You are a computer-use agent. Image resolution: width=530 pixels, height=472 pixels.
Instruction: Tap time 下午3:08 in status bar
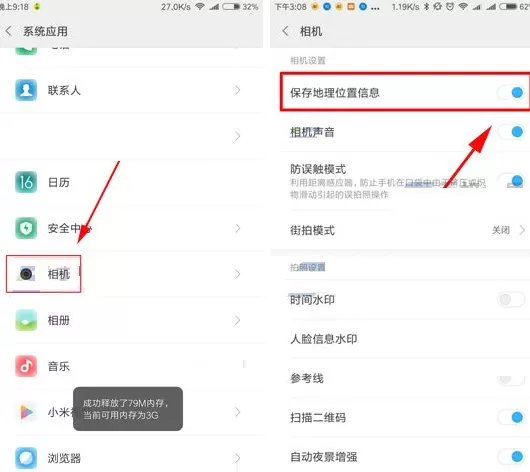tap(291, 6)
